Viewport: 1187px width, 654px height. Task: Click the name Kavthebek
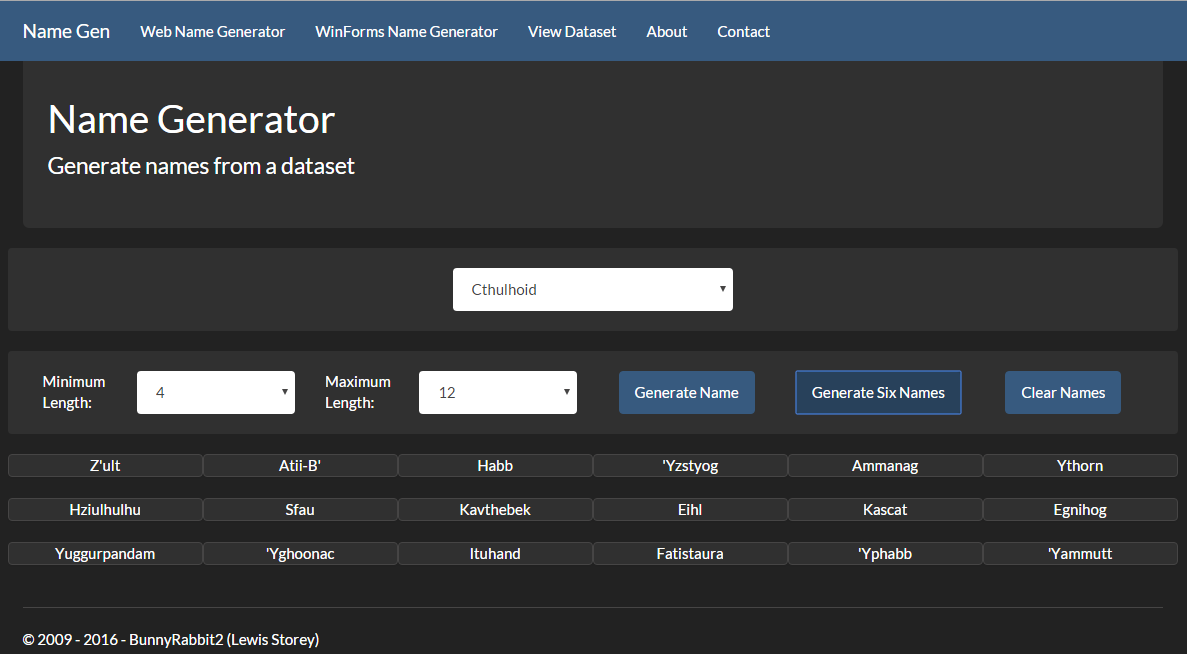click(x=495, y=510)
